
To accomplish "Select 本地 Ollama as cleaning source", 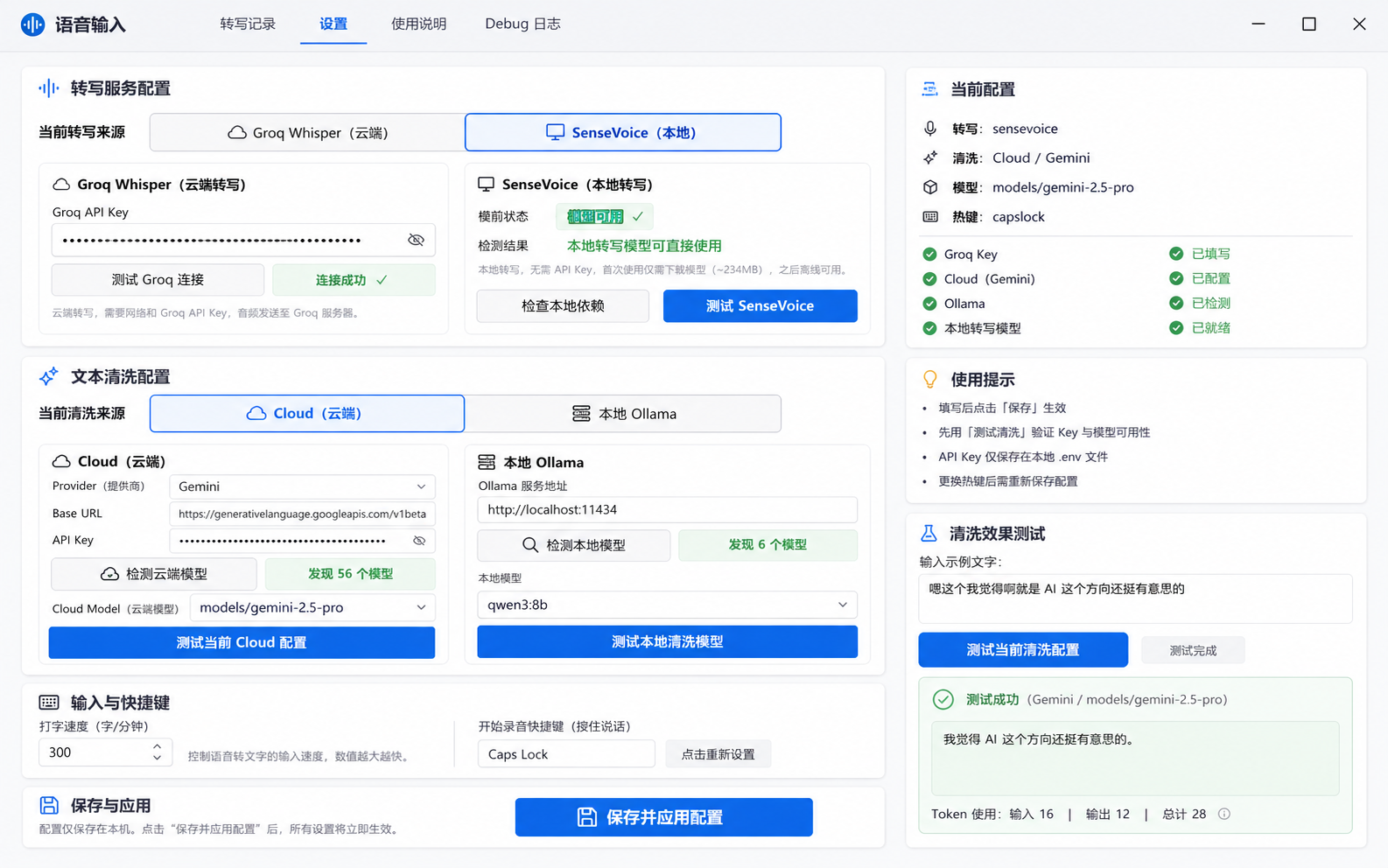I will pyautogui.click(x=623, y=413).
